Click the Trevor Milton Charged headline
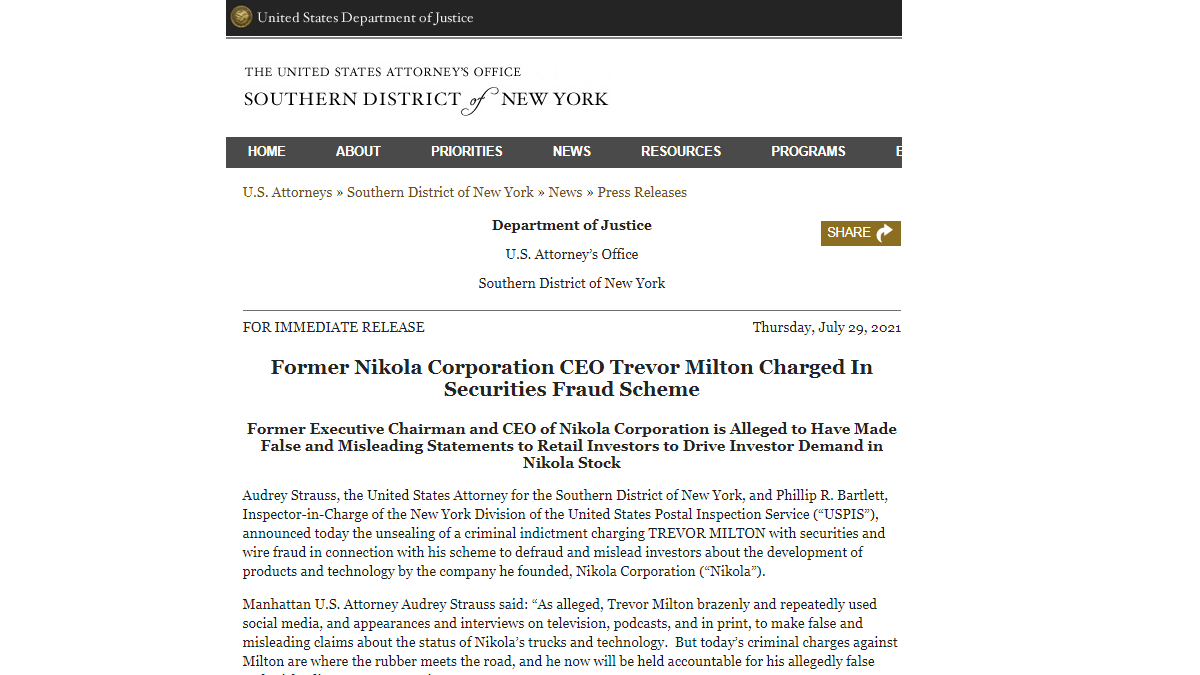Image resolution: width=1200 pixels, height=675 pixels. 572,378
